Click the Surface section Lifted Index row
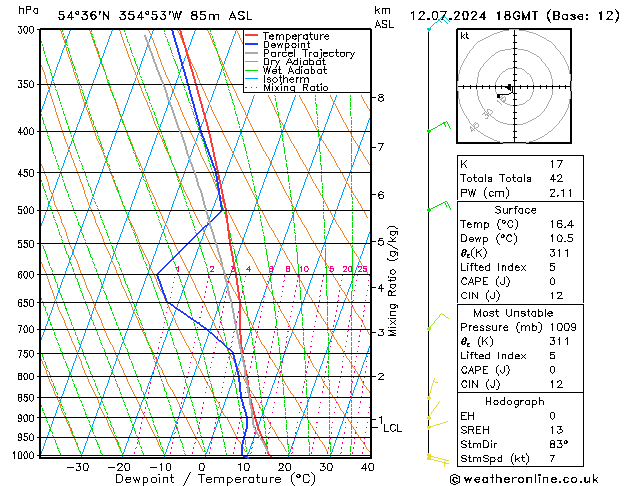This screenshot has height=486, width=629. (520, 267)
